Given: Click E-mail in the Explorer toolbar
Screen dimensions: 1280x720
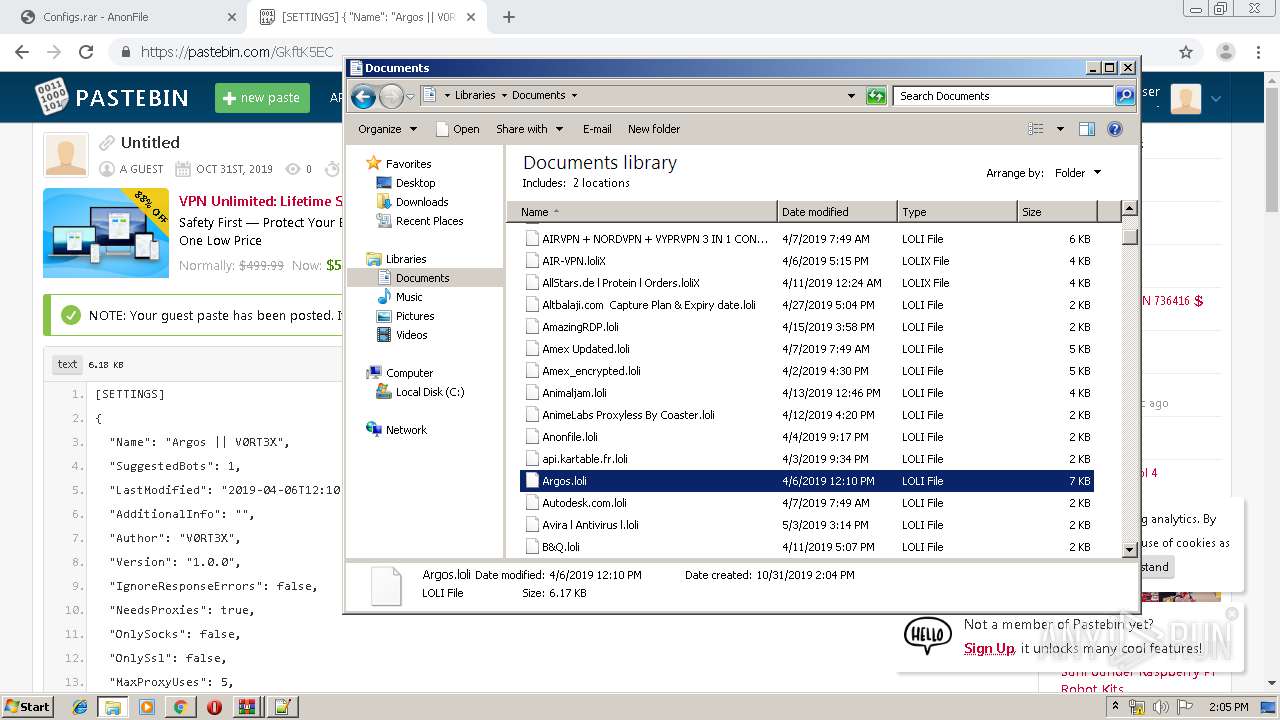Looking at the screenshot, I should tap(597, 129).
